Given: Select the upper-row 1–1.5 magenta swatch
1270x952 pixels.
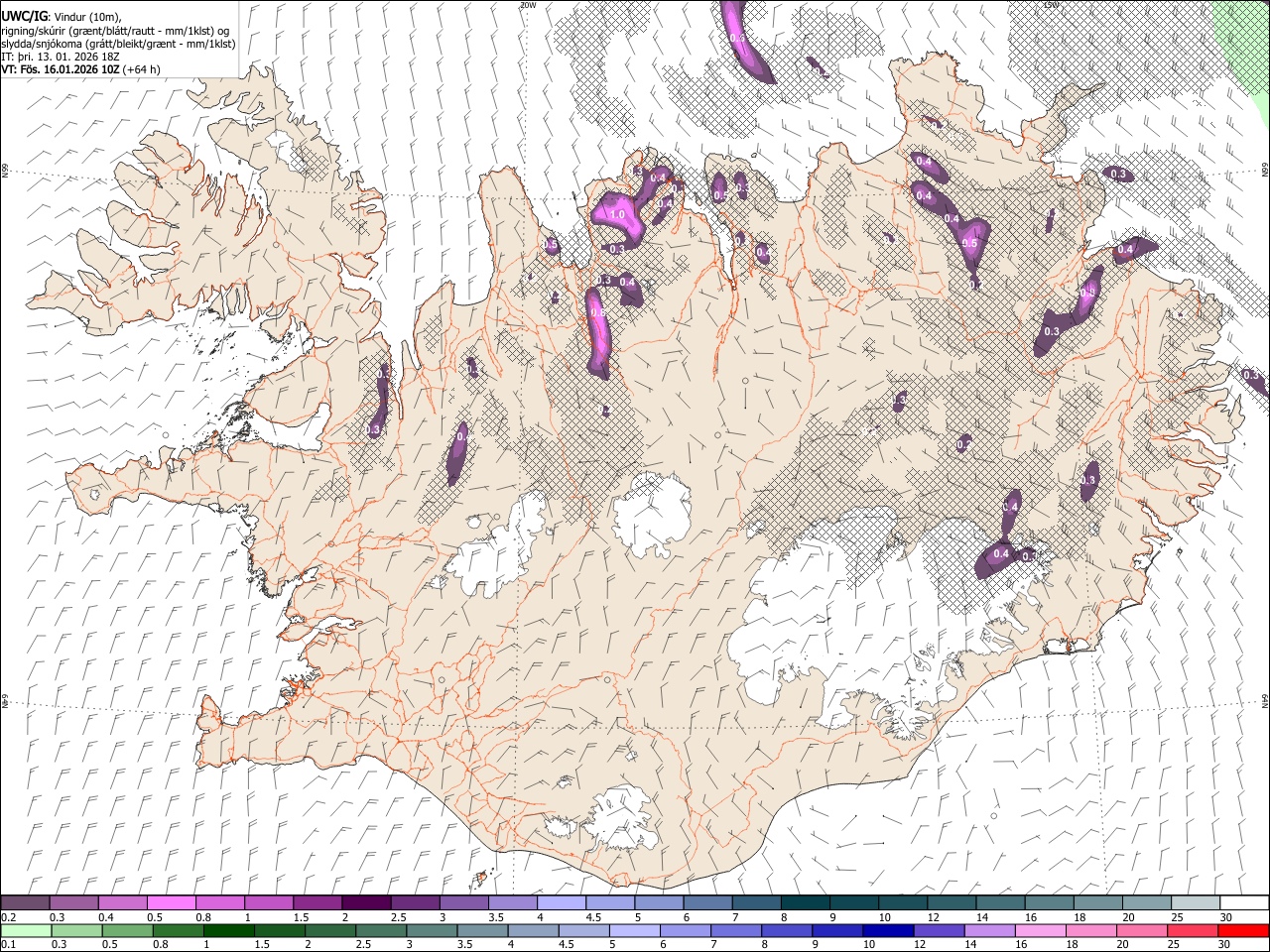Looking at the screenshot, I should 269,903.
